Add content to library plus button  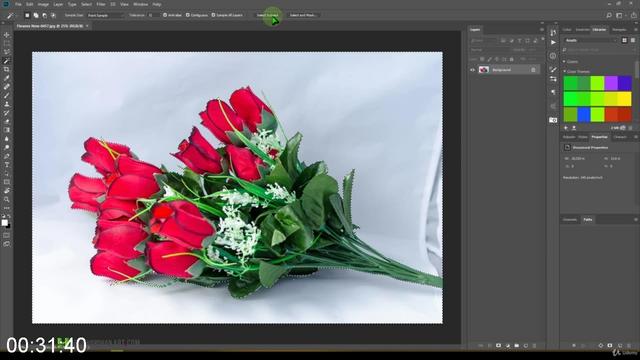pos(566,128)
